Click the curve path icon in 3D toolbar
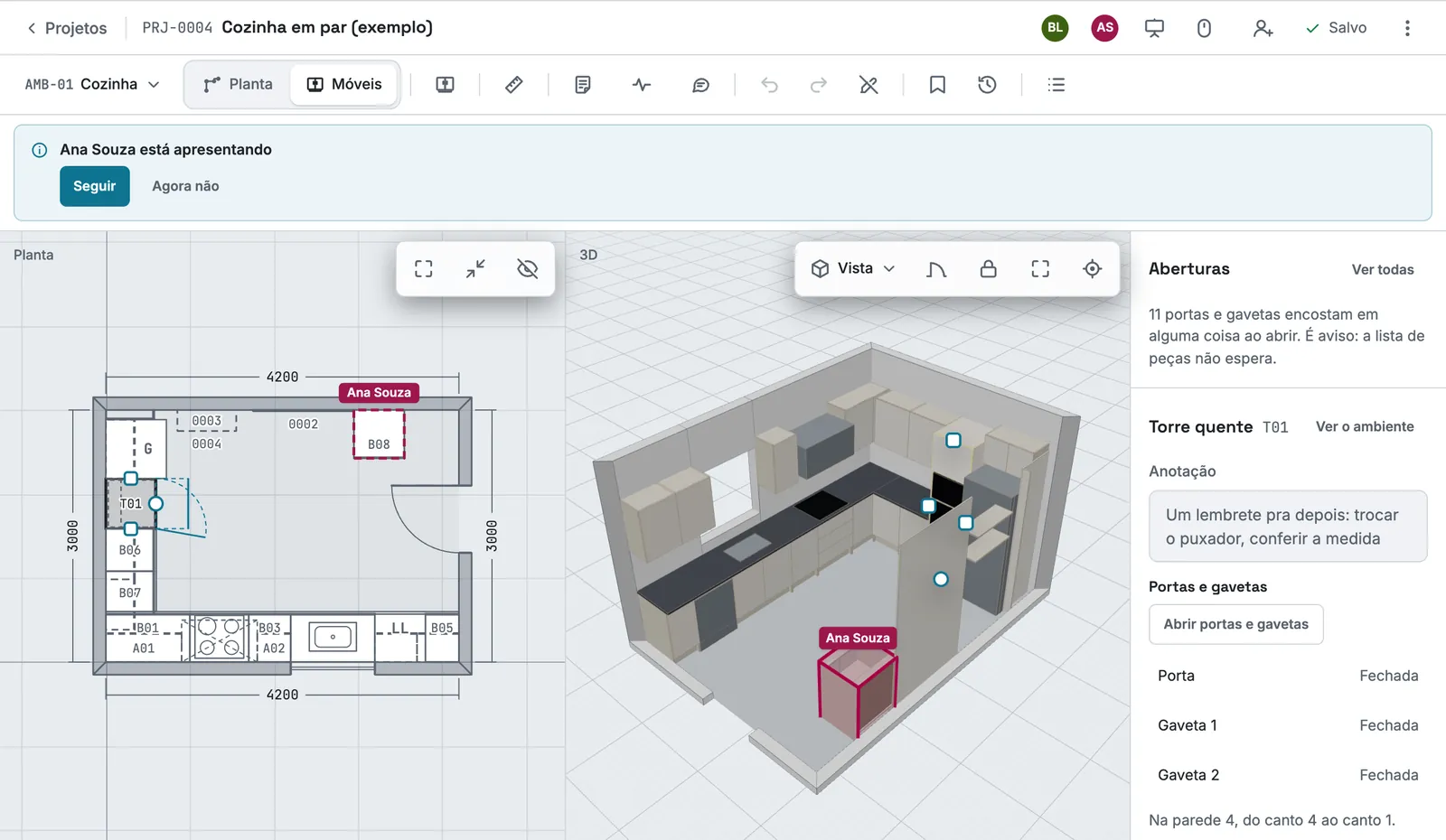 pyautogui.click(x=936, y=268)
